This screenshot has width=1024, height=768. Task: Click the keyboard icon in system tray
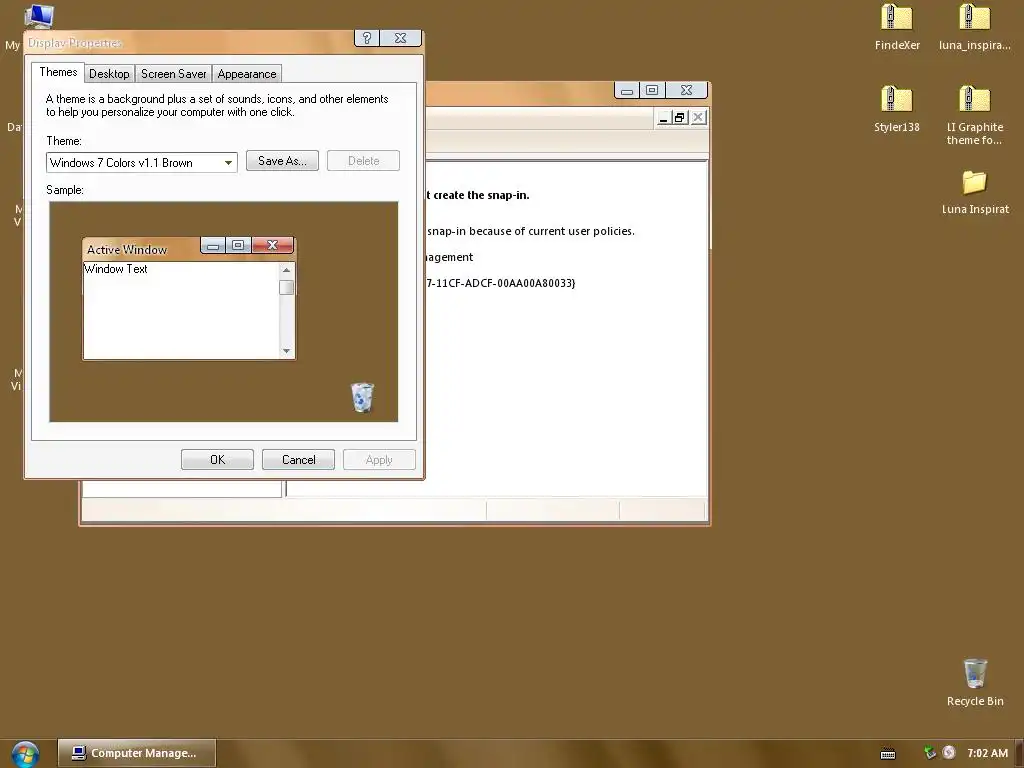(888, 754)
